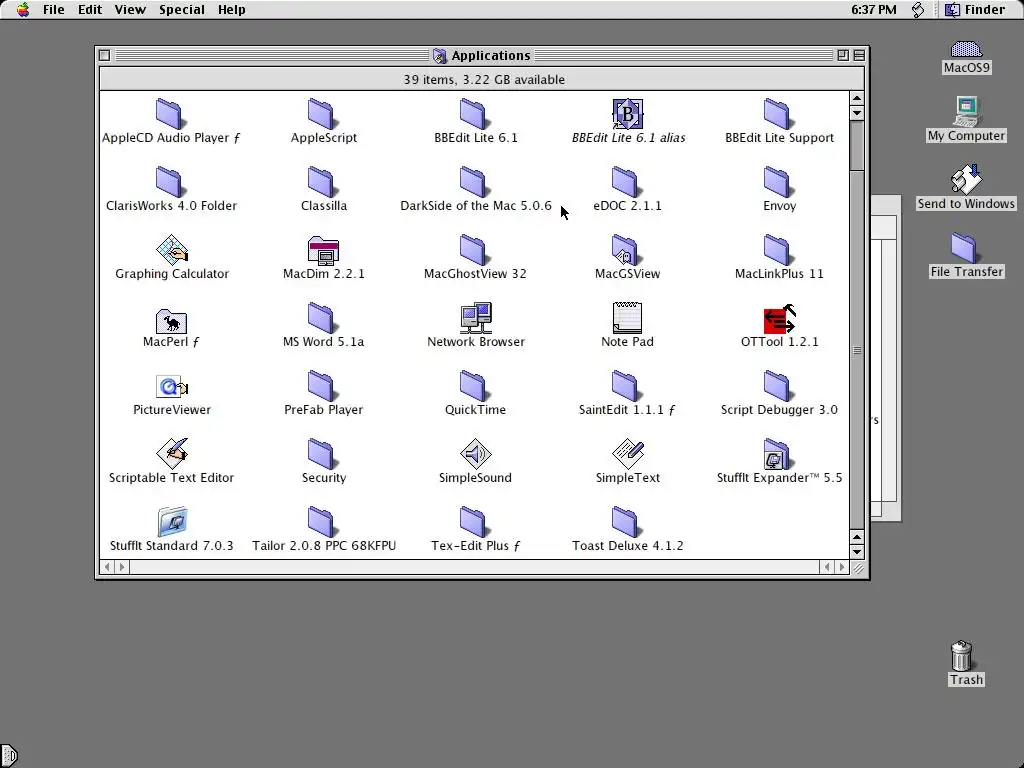
Task: Click the Control Strip tab at screen corner
Action: (8, 756)
